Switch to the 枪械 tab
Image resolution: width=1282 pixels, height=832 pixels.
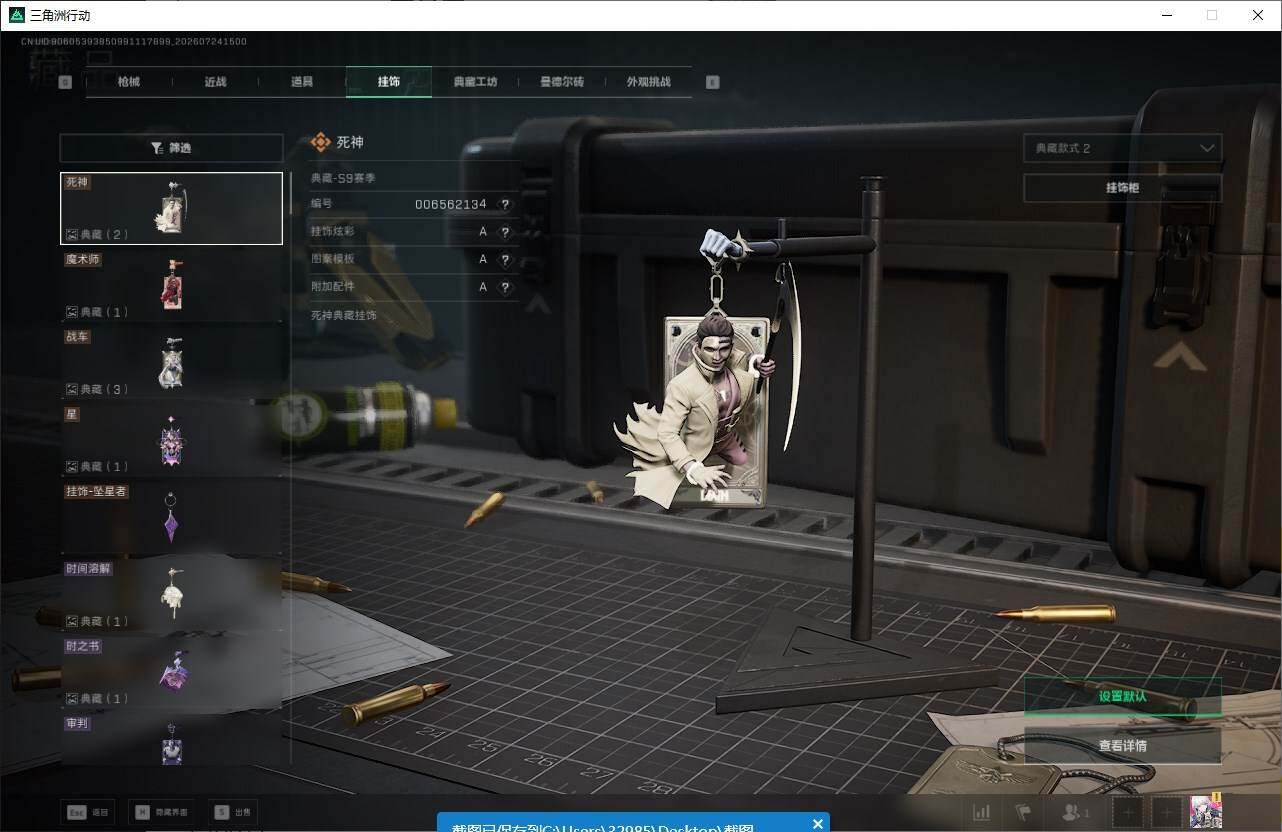pyautogui.click(x=129, y=82)
